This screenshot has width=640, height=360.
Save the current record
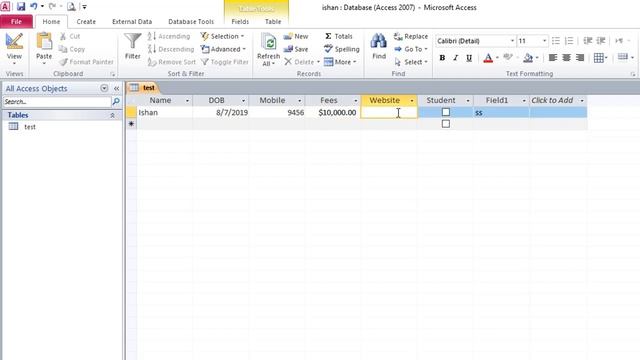click(296, 49)
